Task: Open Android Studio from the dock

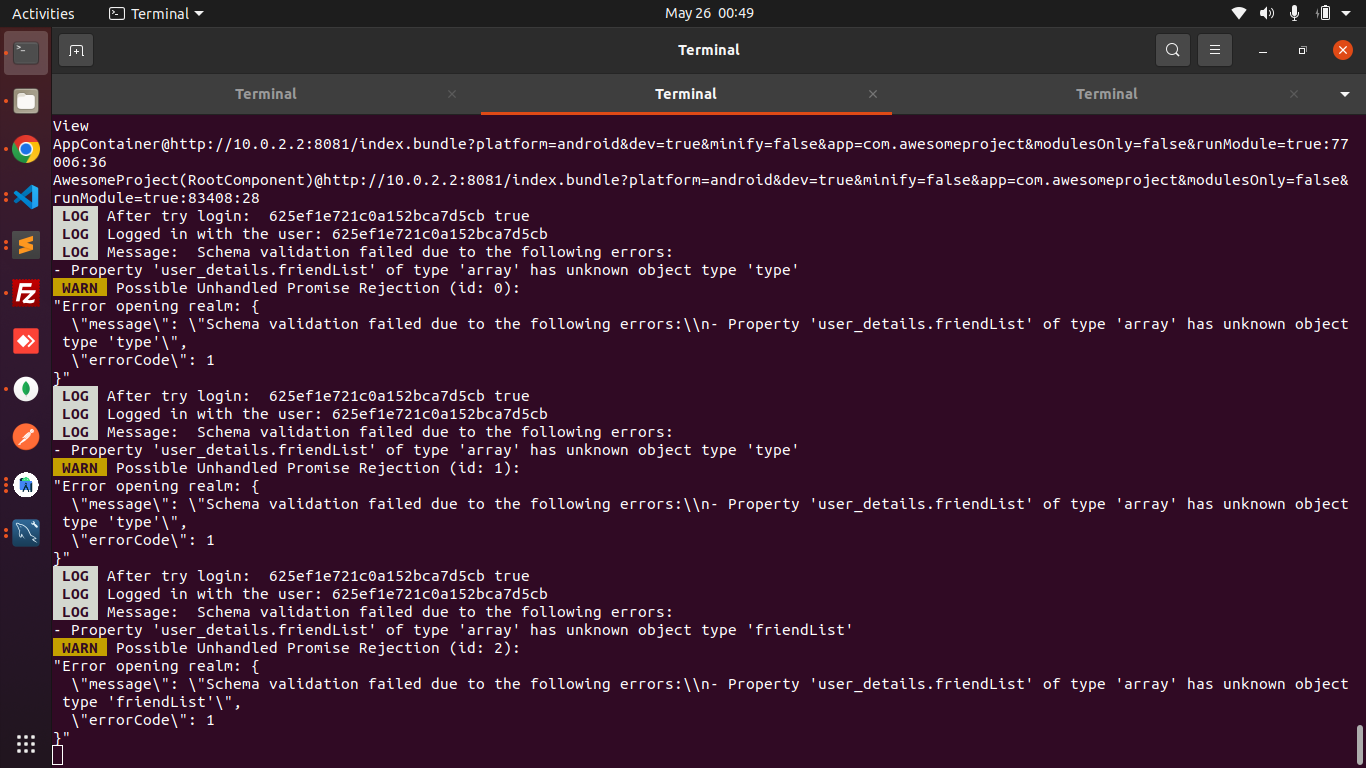Action: (26, 485)
